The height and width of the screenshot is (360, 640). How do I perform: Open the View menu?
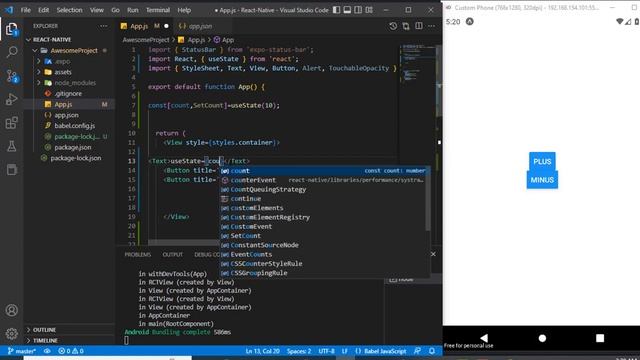click(97, 10)
